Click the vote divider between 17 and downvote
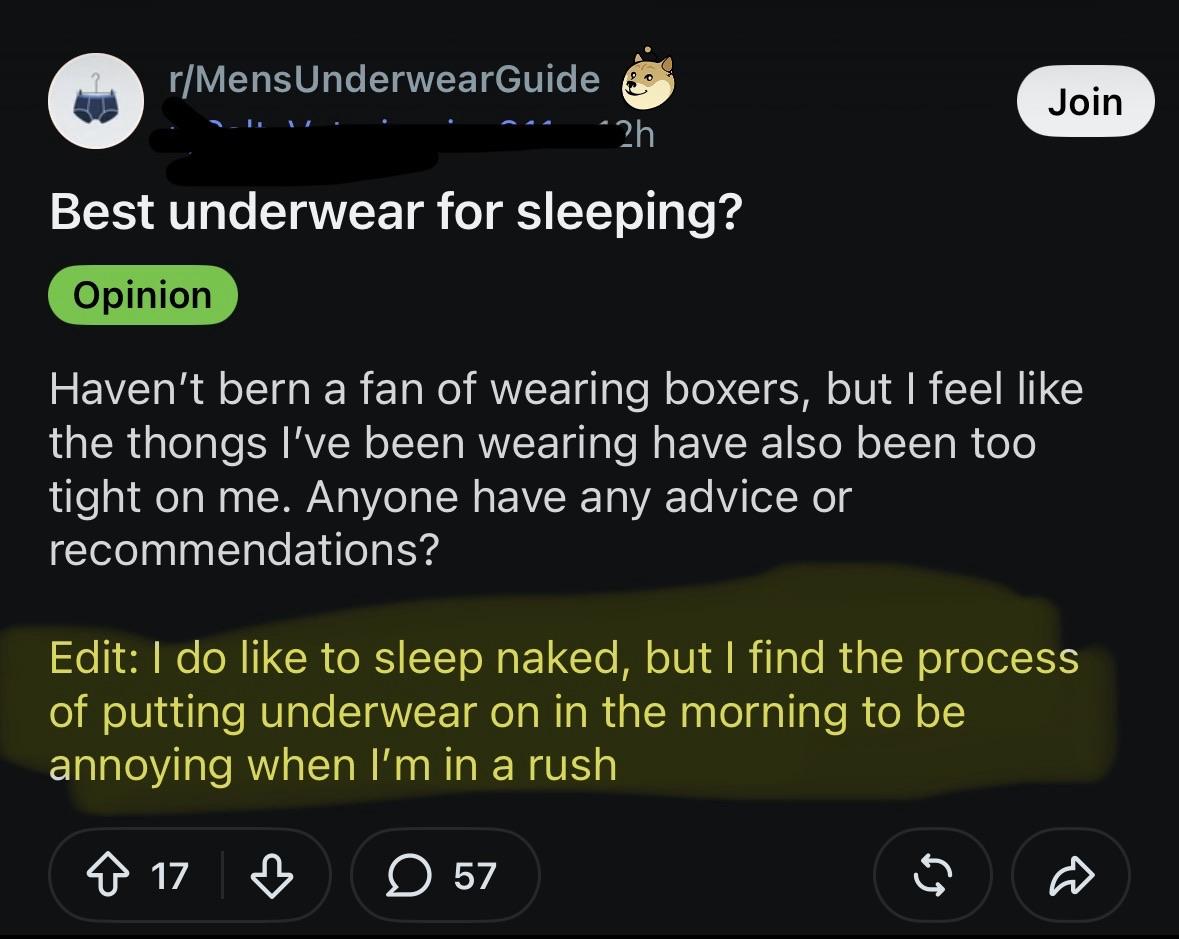Image resolution: width=1179 pixels, height=939 pixels. click(223, 875)
